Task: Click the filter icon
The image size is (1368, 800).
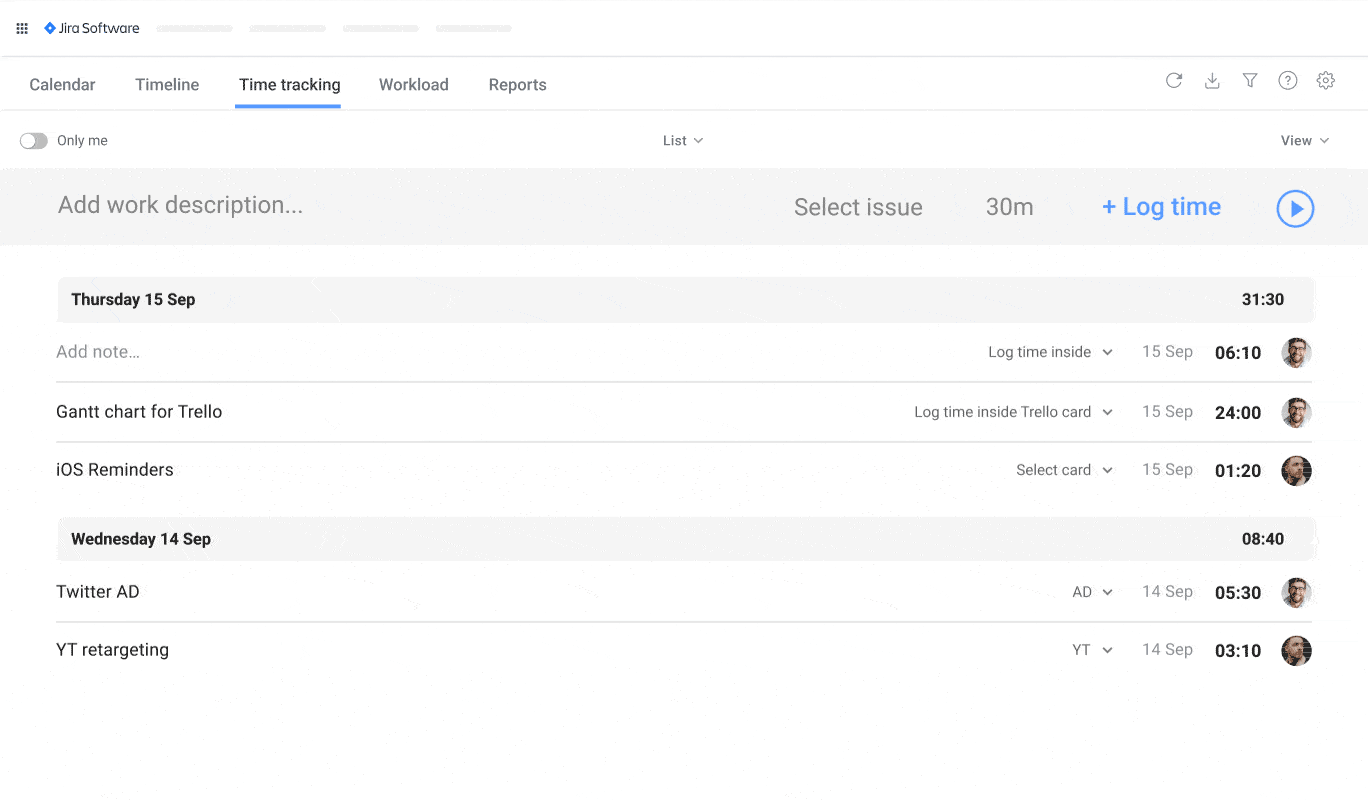Action: tap(1250, 80)
